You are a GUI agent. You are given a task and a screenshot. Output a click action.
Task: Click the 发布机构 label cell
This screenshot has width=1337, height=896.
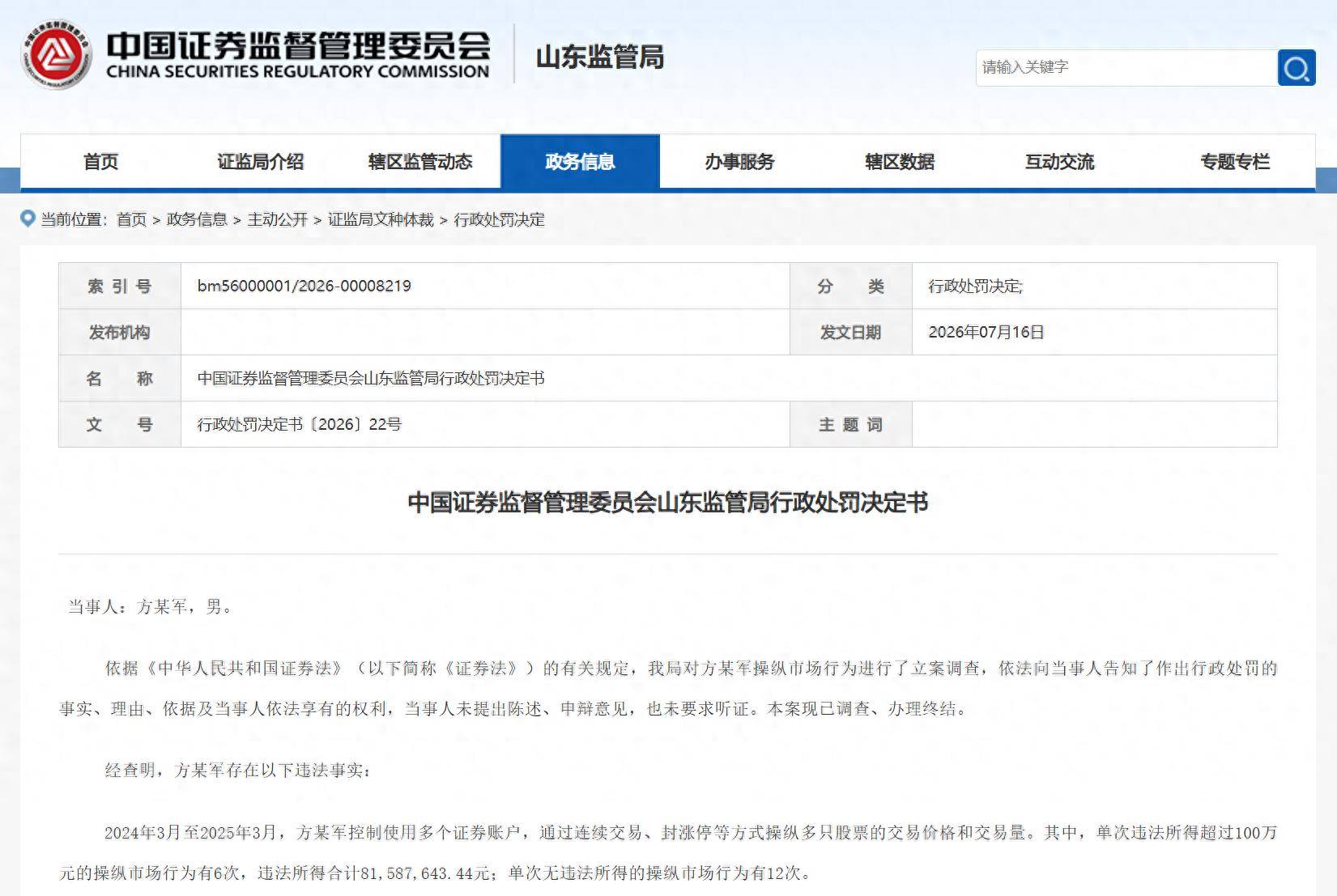(x=120, y=332)
